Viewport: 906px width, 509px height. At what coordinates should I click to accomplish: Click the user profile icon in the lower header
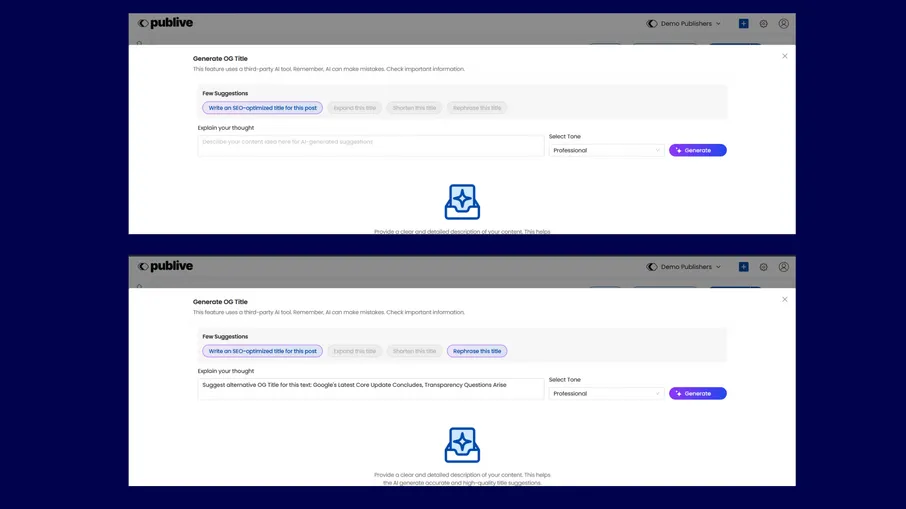click(783, 267)
